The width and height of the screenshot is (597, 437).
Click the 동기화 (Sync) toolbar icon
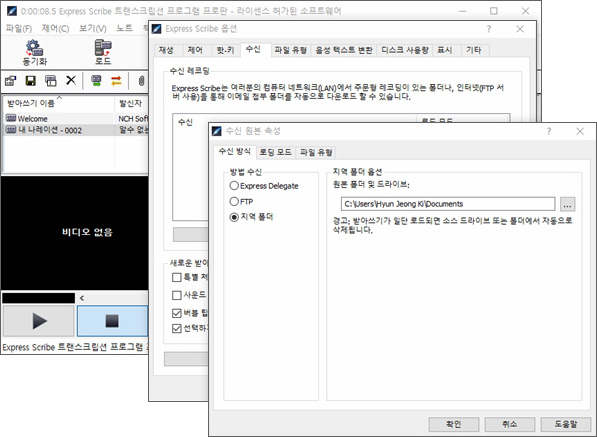pyautogui.click(x=35, y=52)
